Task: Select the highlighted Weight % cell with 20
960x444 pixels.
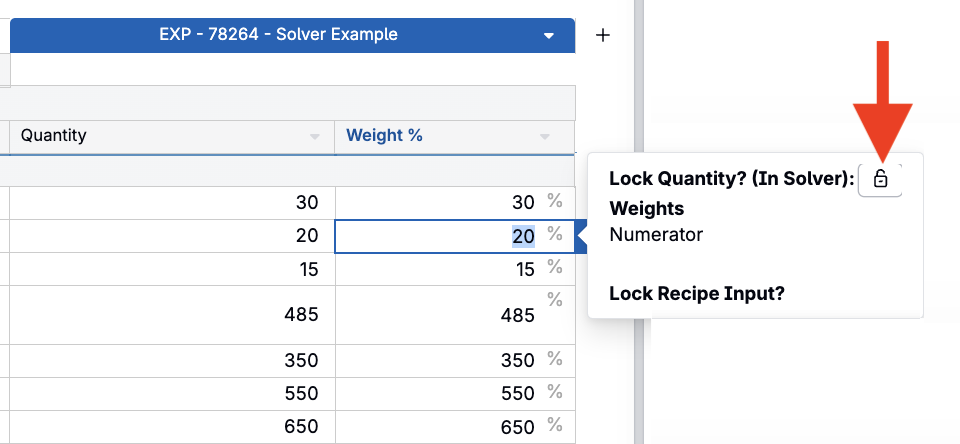Action: point(454,236)
